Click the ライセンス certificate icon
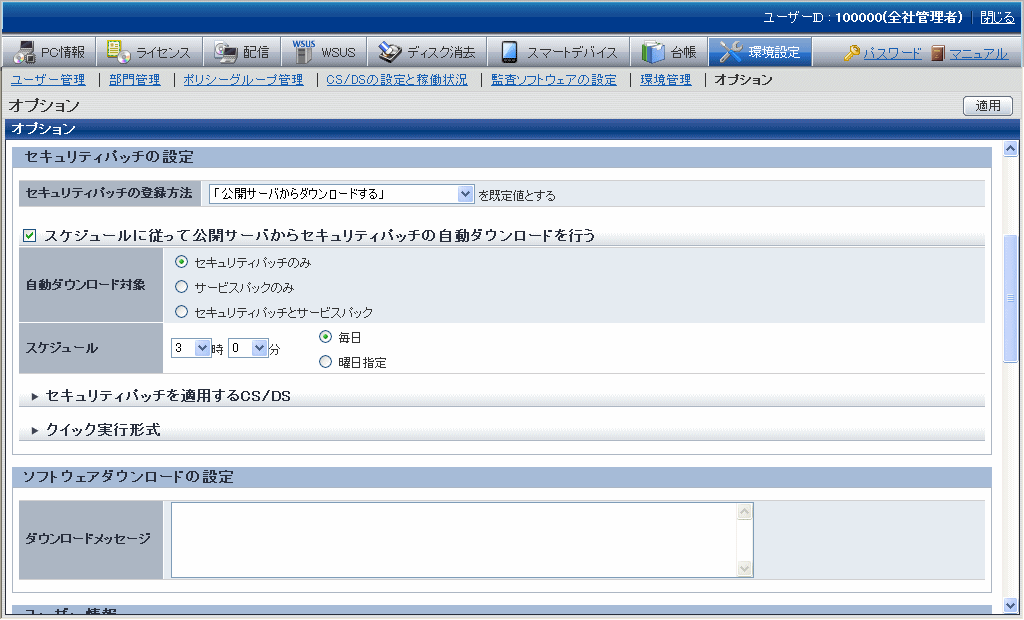The width and height of the screenshot is (1024, 620). tap(118, 52)
